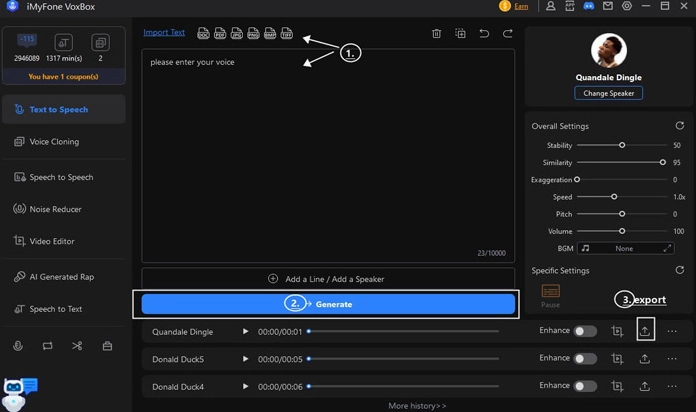Click the Speed slider handle

point(614,197)
